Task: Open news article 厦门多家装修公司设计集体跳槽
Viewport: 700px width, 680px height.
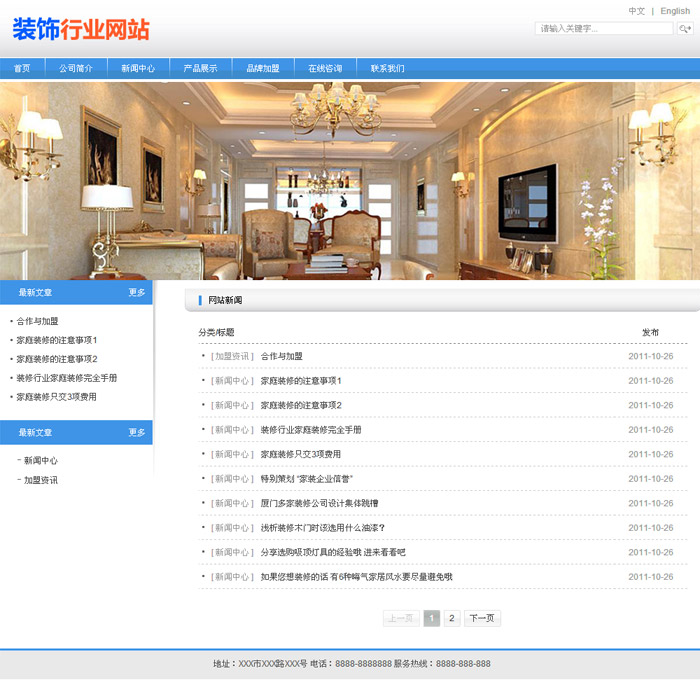Action: click(319, 503)
